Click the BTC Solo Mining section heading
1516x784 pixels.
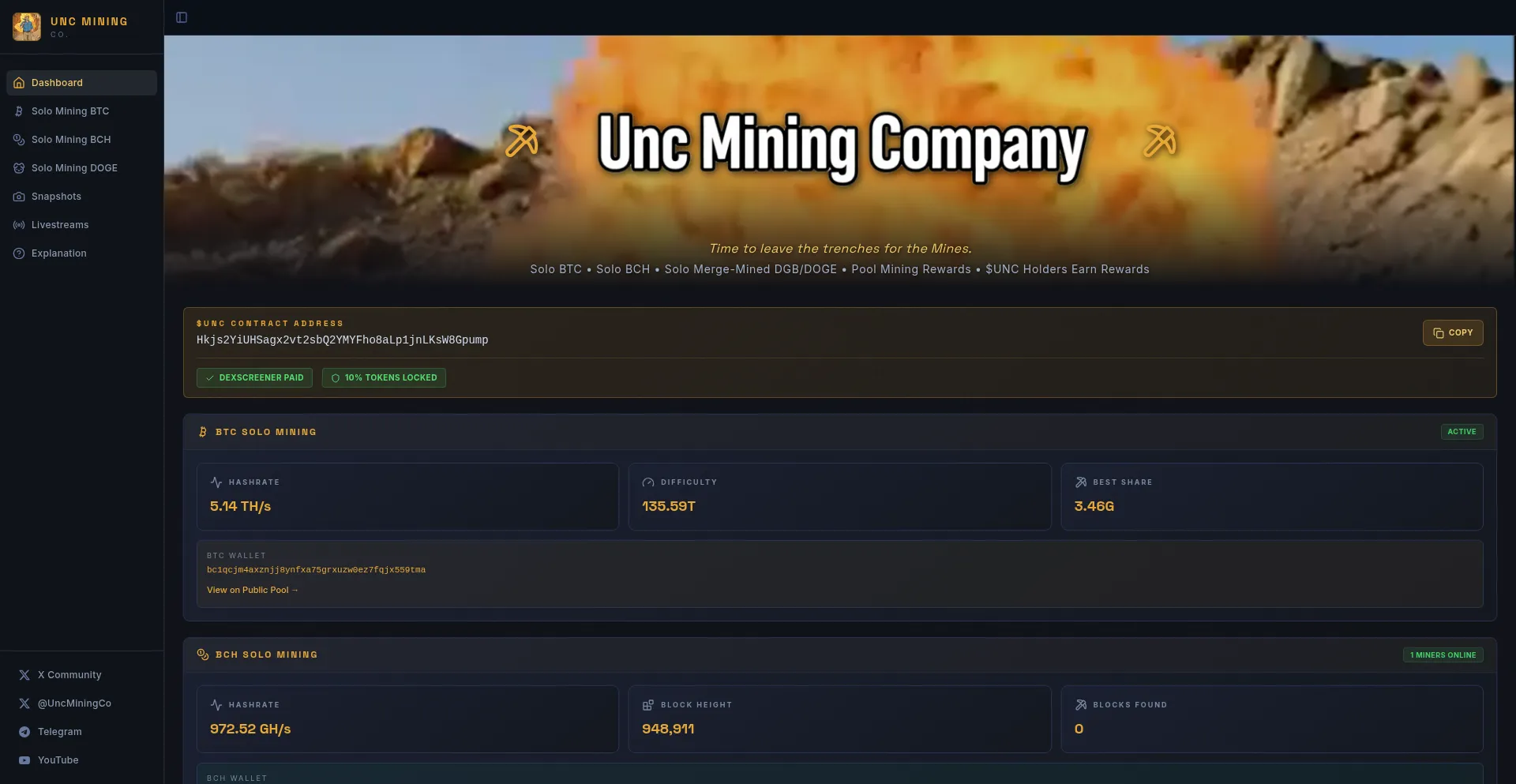[266, 433]
